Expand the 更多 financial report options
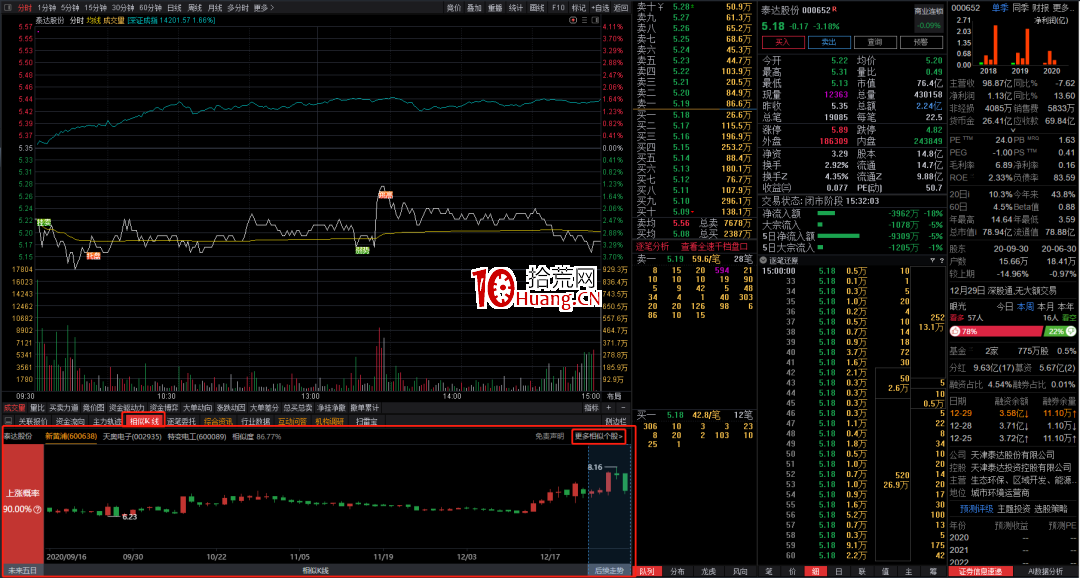The width and height of the screenshot is (1080, 578). pos(1063,8)
